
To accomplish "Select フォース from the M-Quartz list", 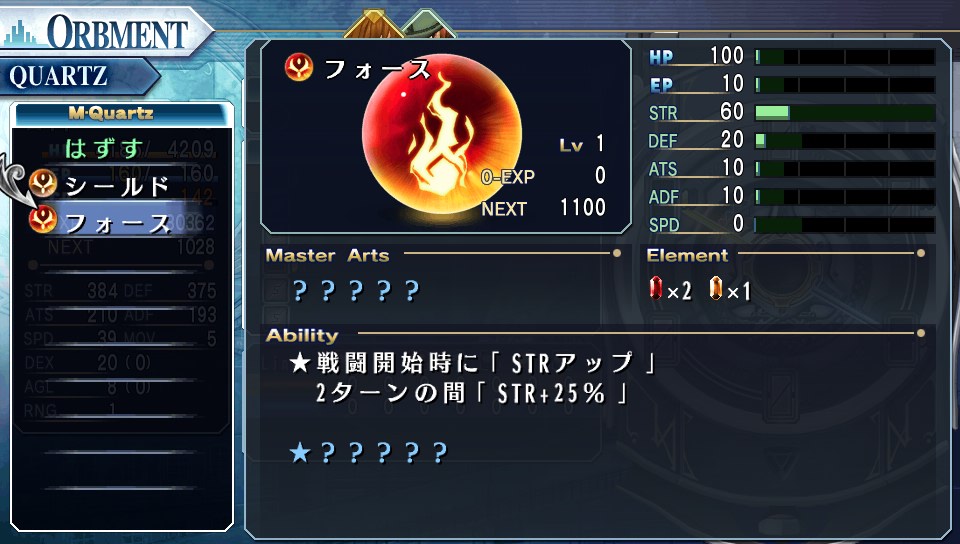I will 118,223.
